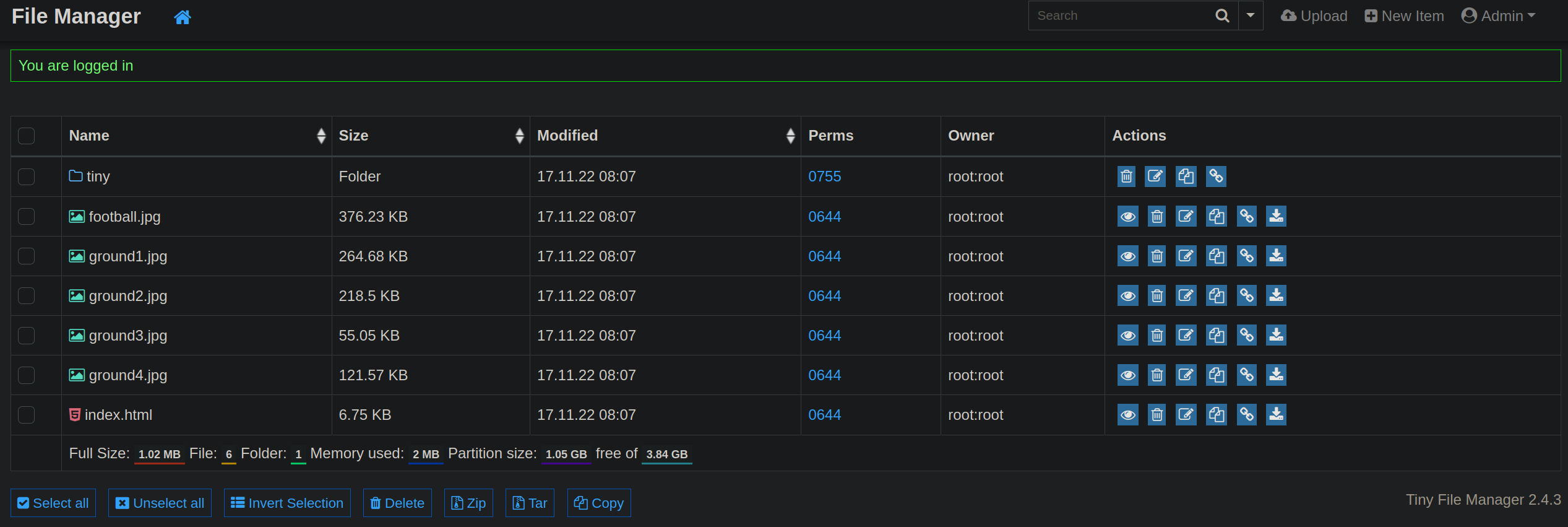Preview football.jpg with the eye icon
1568x527 pixels.
(x=1127, y=217)
